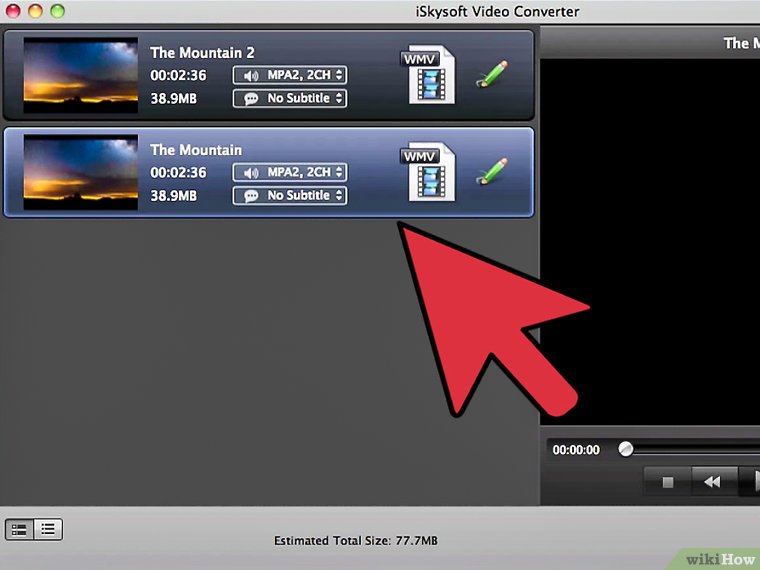The height and width of the screenshot is (570, 760).
Task: Open audio track dropdown for The Mountain
Action: click(x=289, y=172)
